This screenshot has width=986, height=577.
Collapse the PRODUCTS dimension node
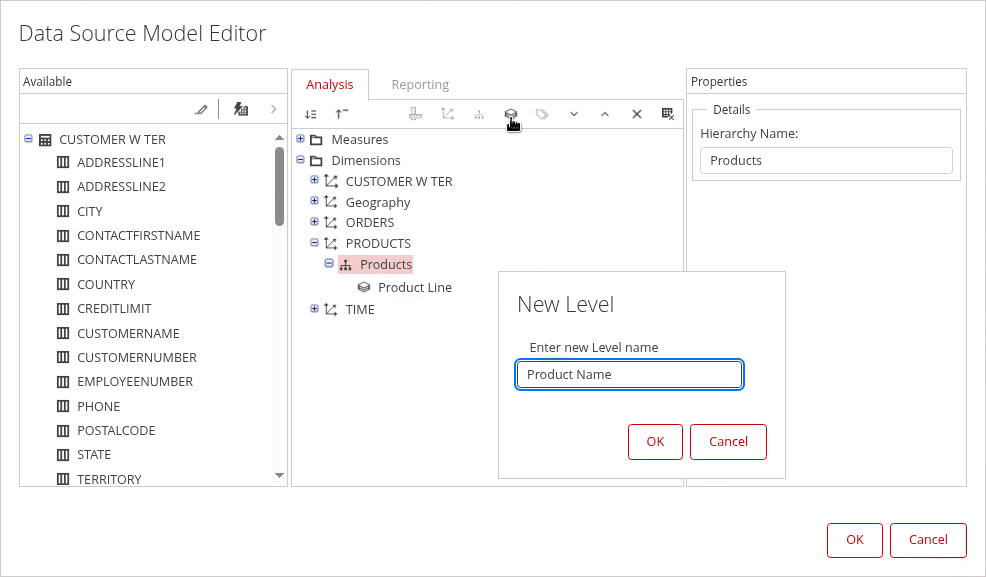click(x=315, y=243)
